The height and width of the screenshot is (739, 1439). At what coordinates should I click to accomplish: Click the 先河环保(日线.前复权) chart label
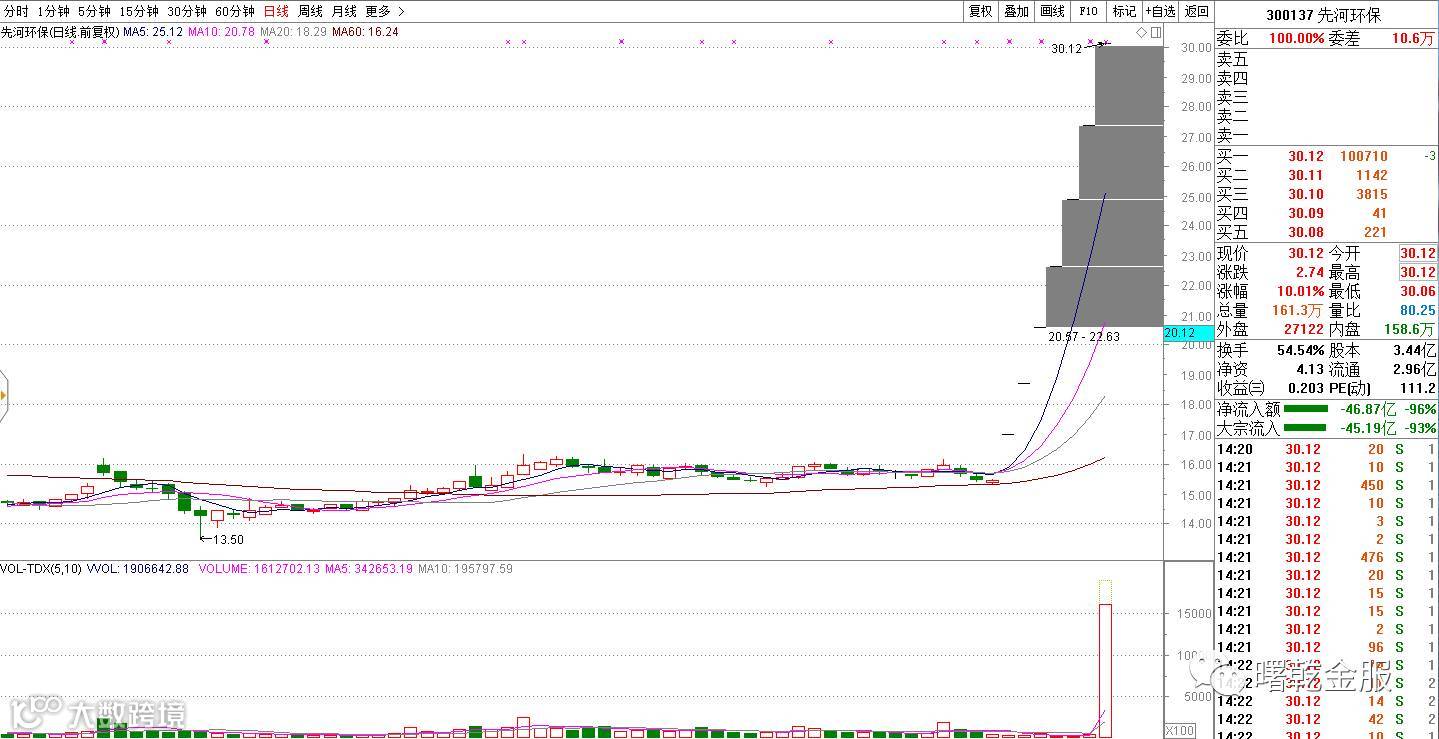[x=60, y=32]
